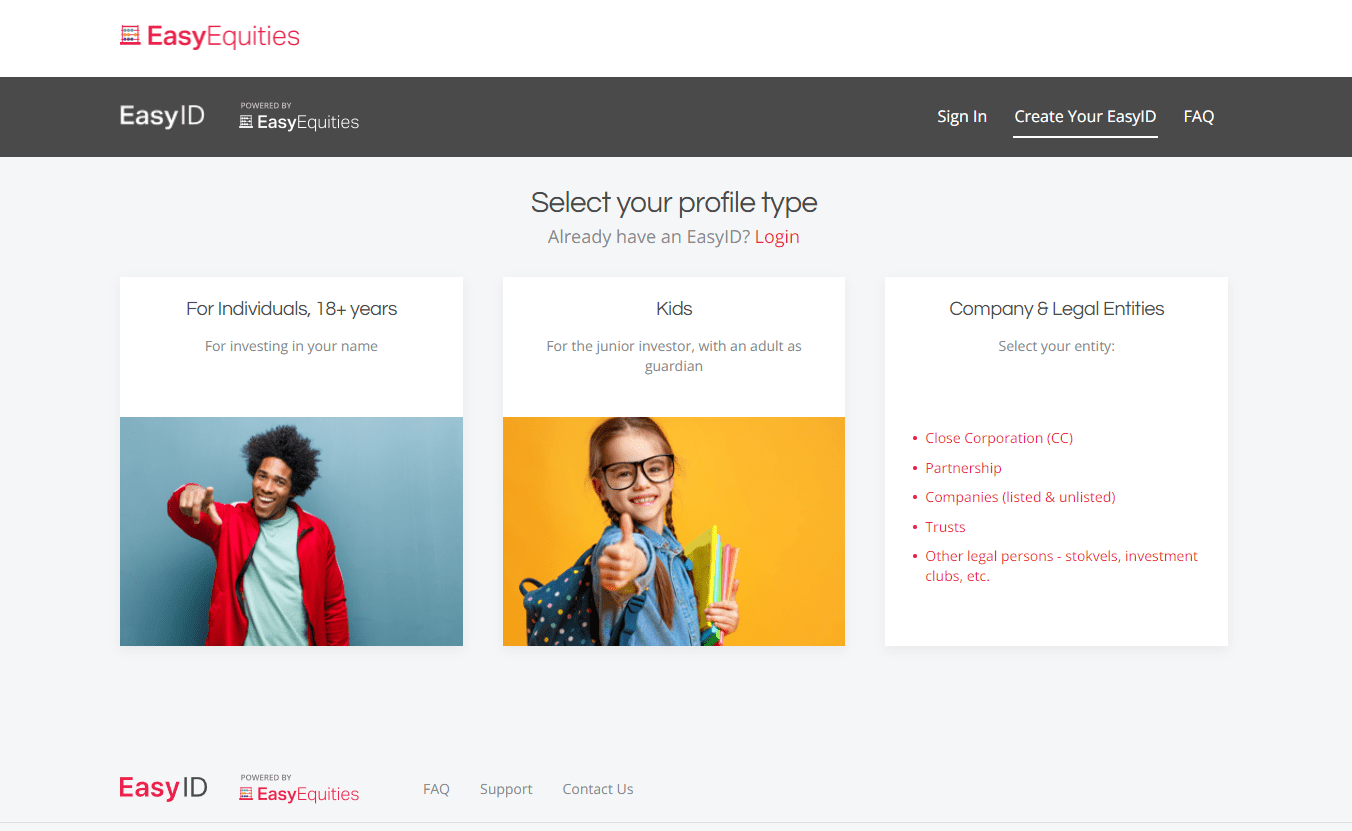Image resolution: width=1352 pixels, height=831 pixels.
Task: Select Close Corporation (CC) entity
Action: pyautogui.click(x=999, y=438)
